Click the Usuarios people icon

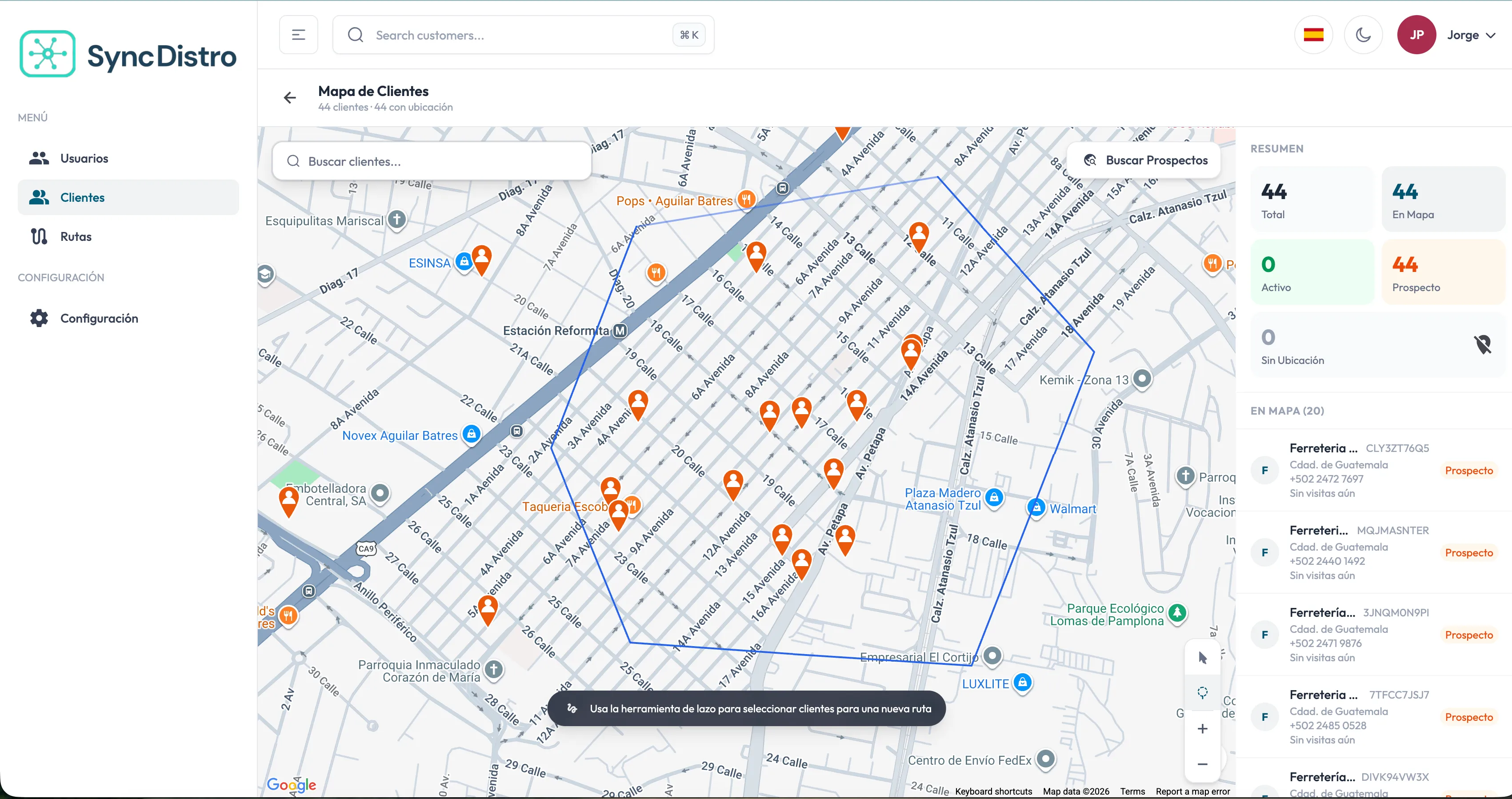coord(39,159)
